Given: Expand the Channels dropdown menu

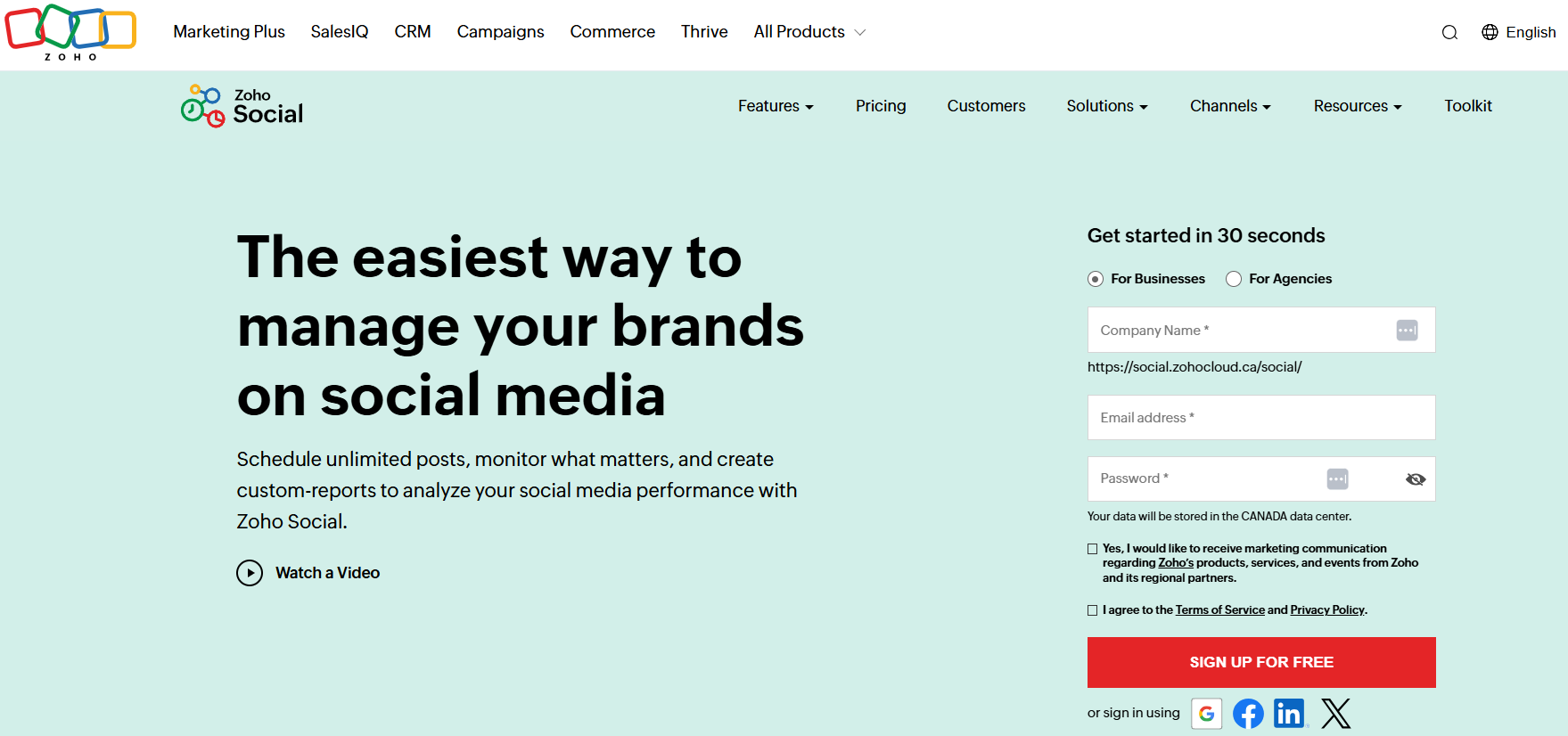Looking at the screenshot, I should 1230,106.
